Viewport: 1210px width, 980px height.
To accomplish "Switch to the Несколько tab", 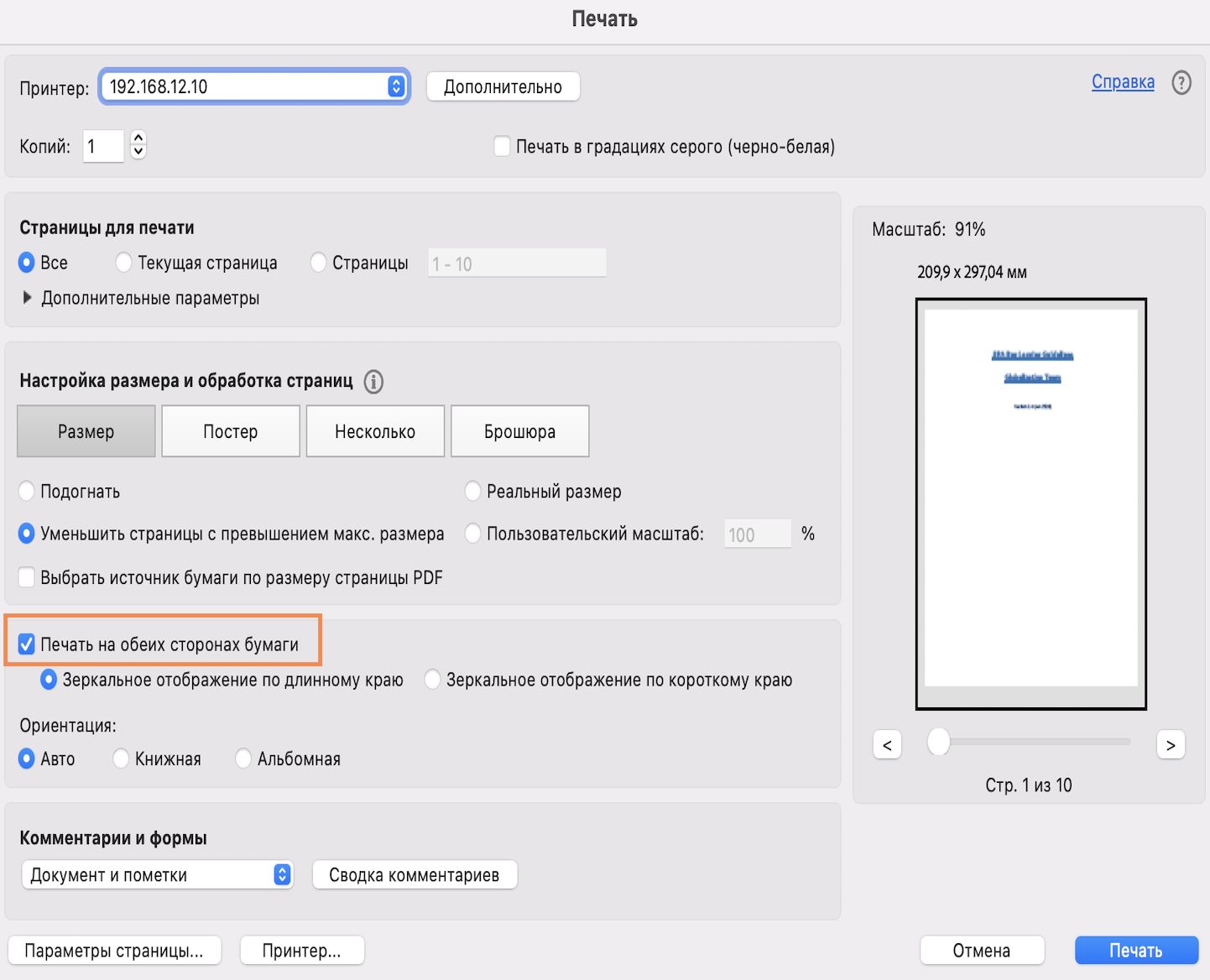I will tap(375, 431).
